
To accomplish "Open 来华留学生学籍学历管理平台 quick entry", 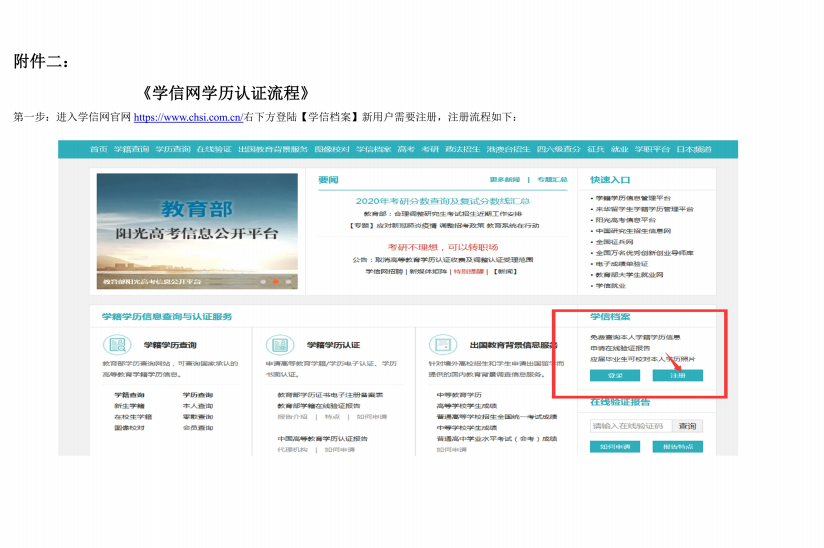I will (x=644, y=209).
